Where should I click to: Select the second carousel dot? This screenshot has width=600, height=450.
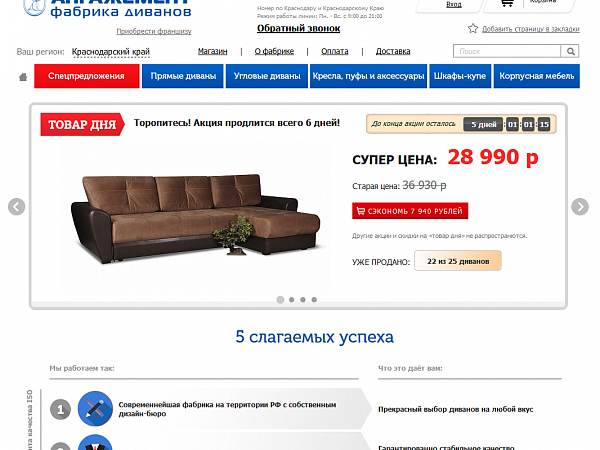(x=292, y=300)
